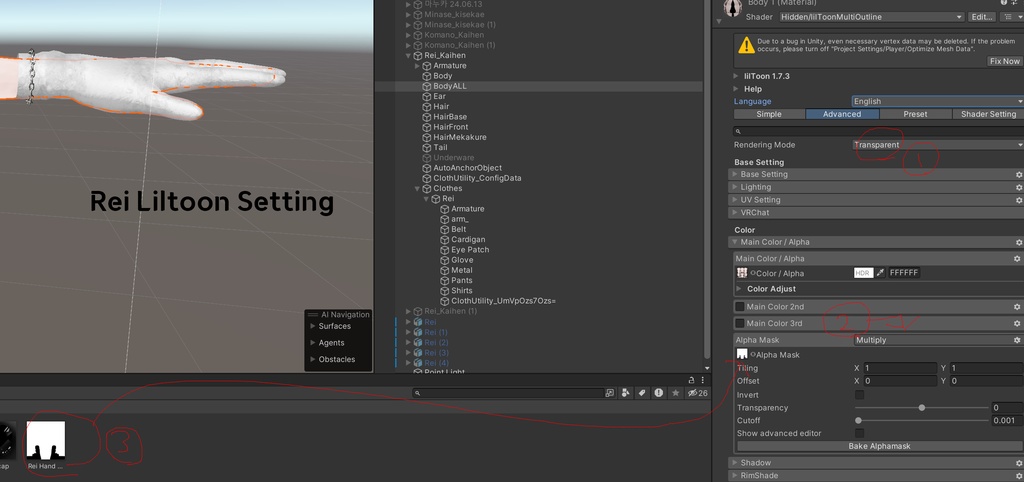Open the Rendering Mode dropdown
The width and height of the screenshot is (1024, 482).
click(938, 145)
